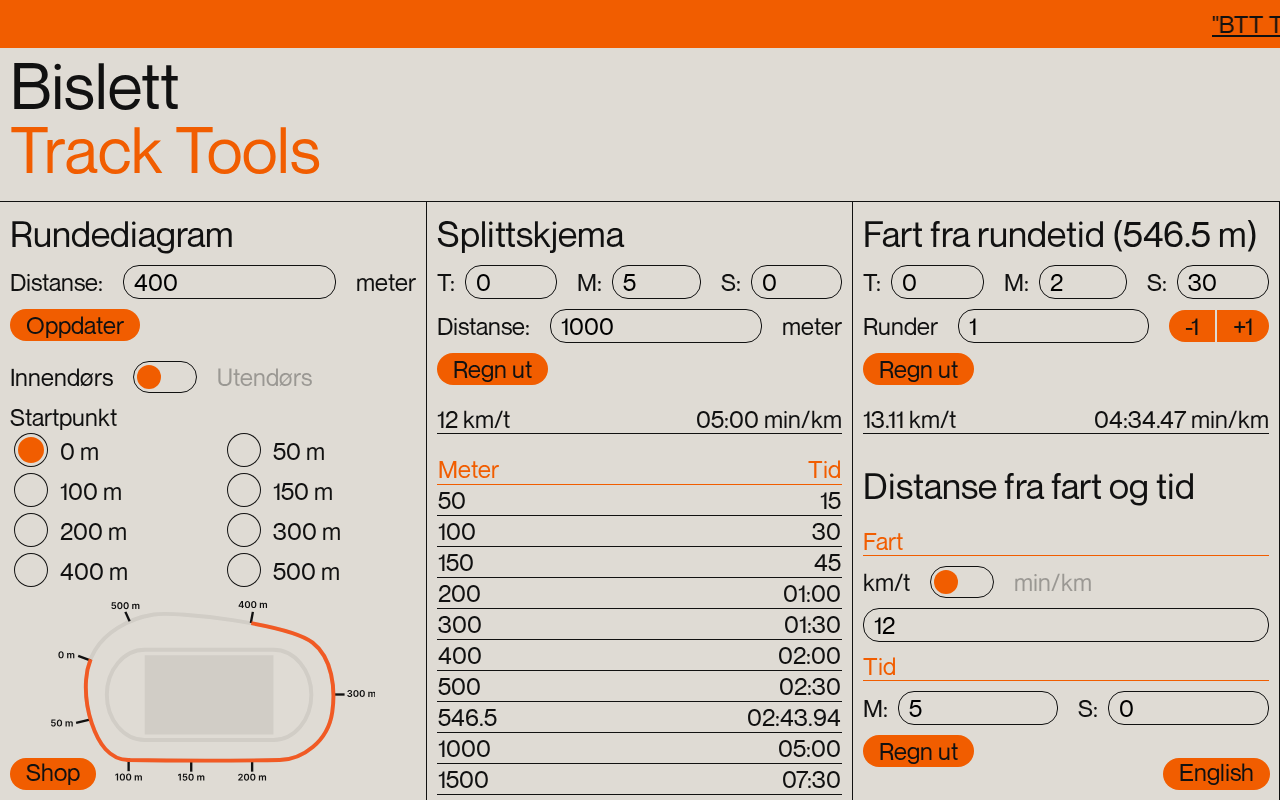Viewport: 1280px width, 800px height.
Task: Pick the 300 m start point option
Action: tap(244, 531)
